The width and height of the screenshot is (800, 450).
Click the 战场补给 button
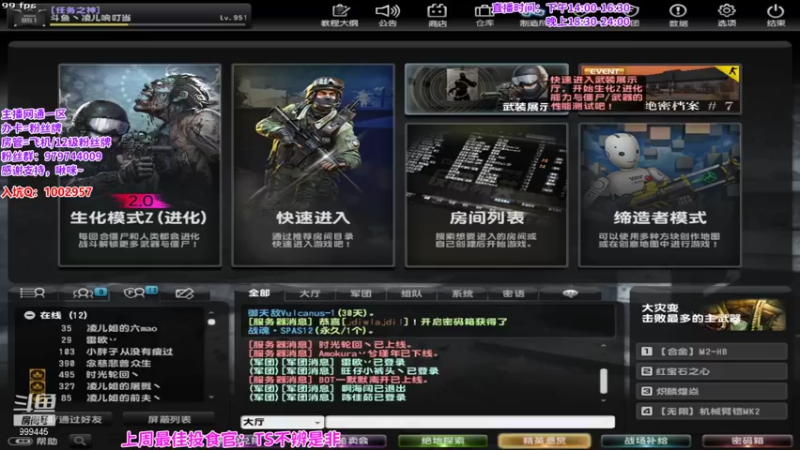[646, 440]
